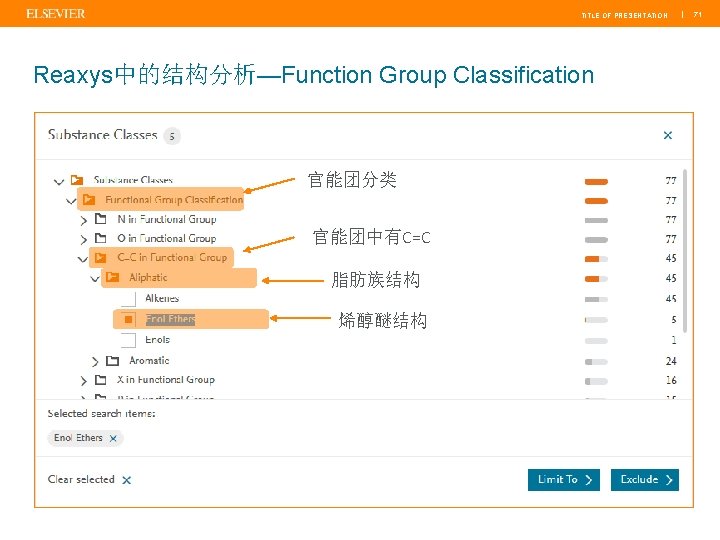The width and height of the screenshot is (720, 540).
Task: Select Enol Ethers label in tree
Action: [170, 319]
